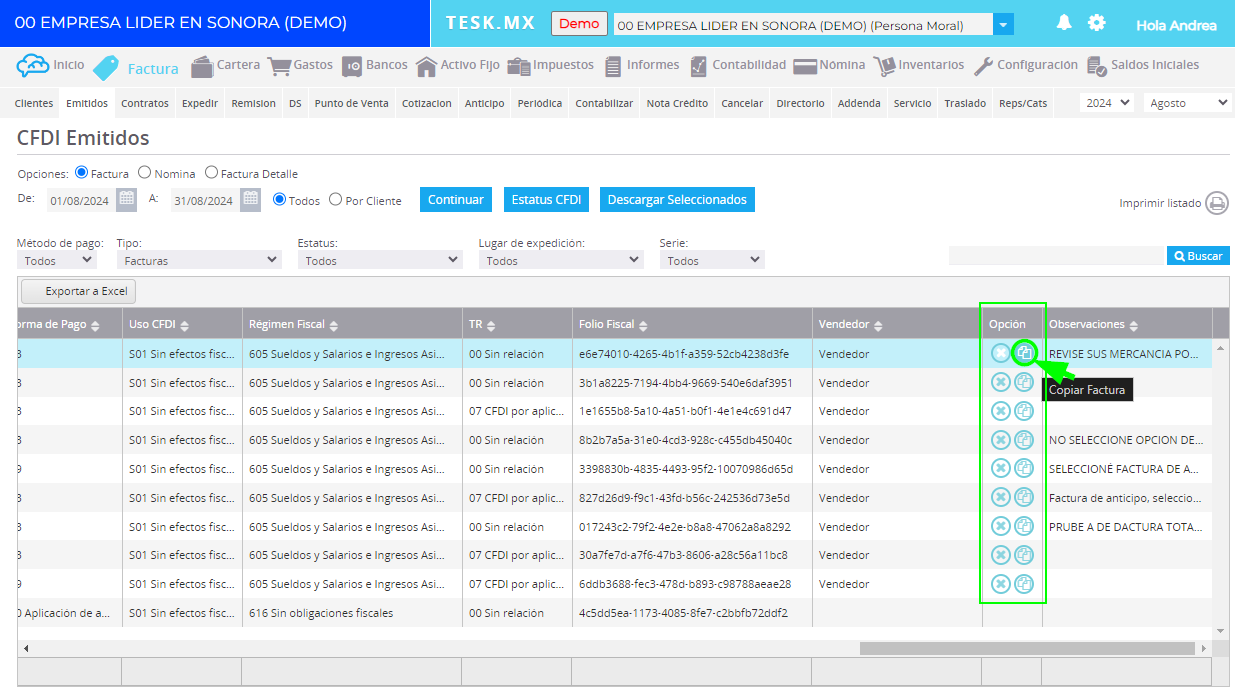Open the Método de pago dropdown

point(57,260)
